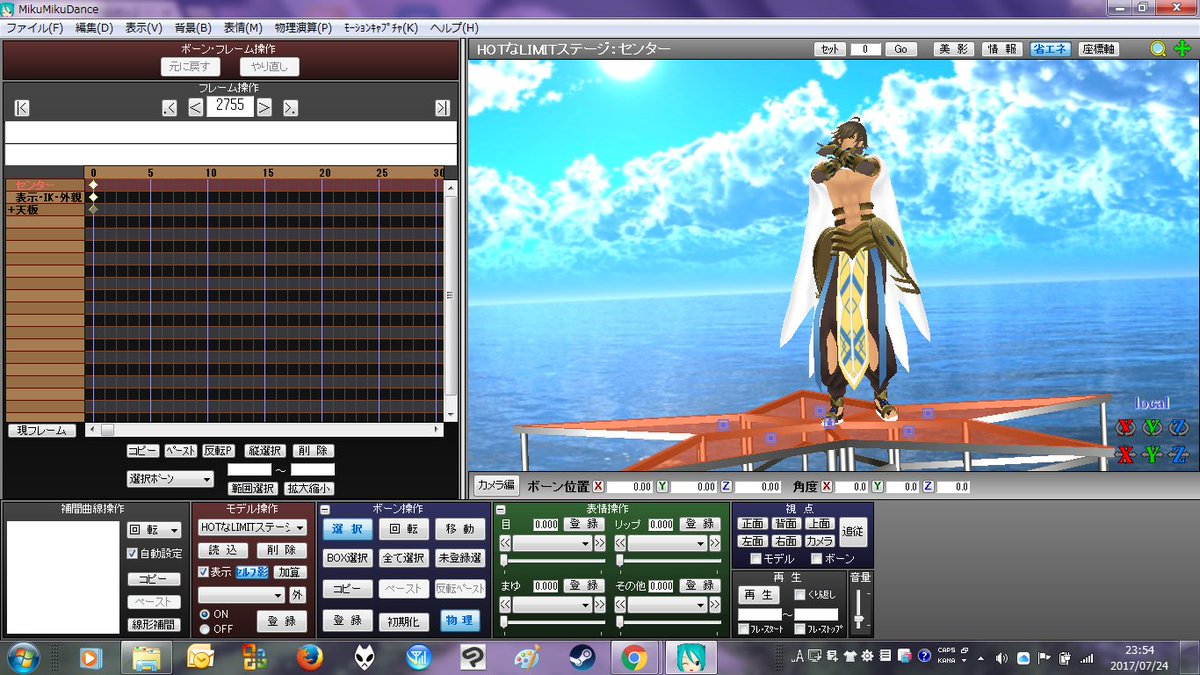The width and height of the screenshot is (1200, 675).
Task: Click the 再生 play button
Action: coord(758,595)
